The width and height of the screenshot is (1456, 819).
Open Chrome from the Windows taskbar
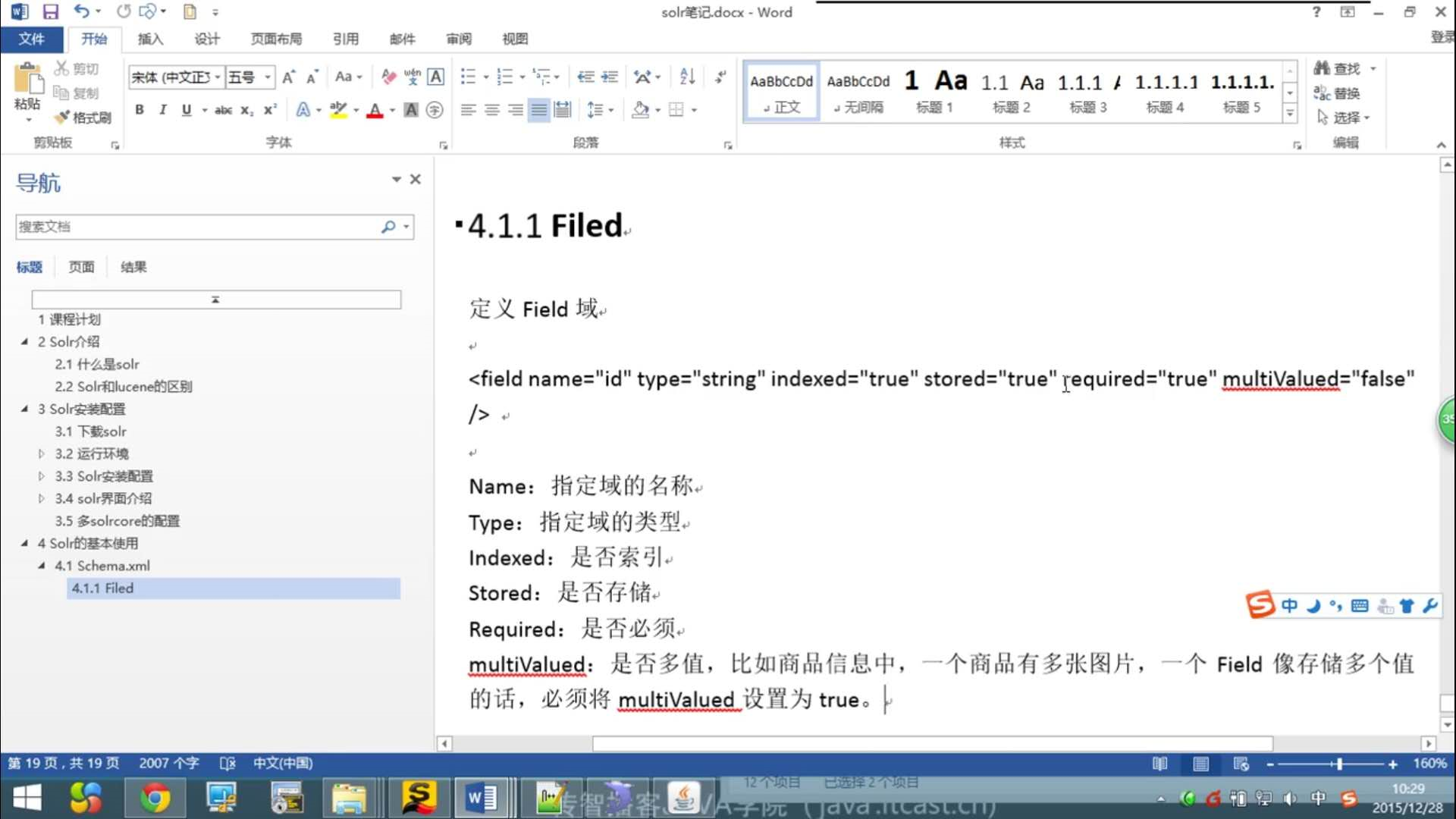coord(155,798)
